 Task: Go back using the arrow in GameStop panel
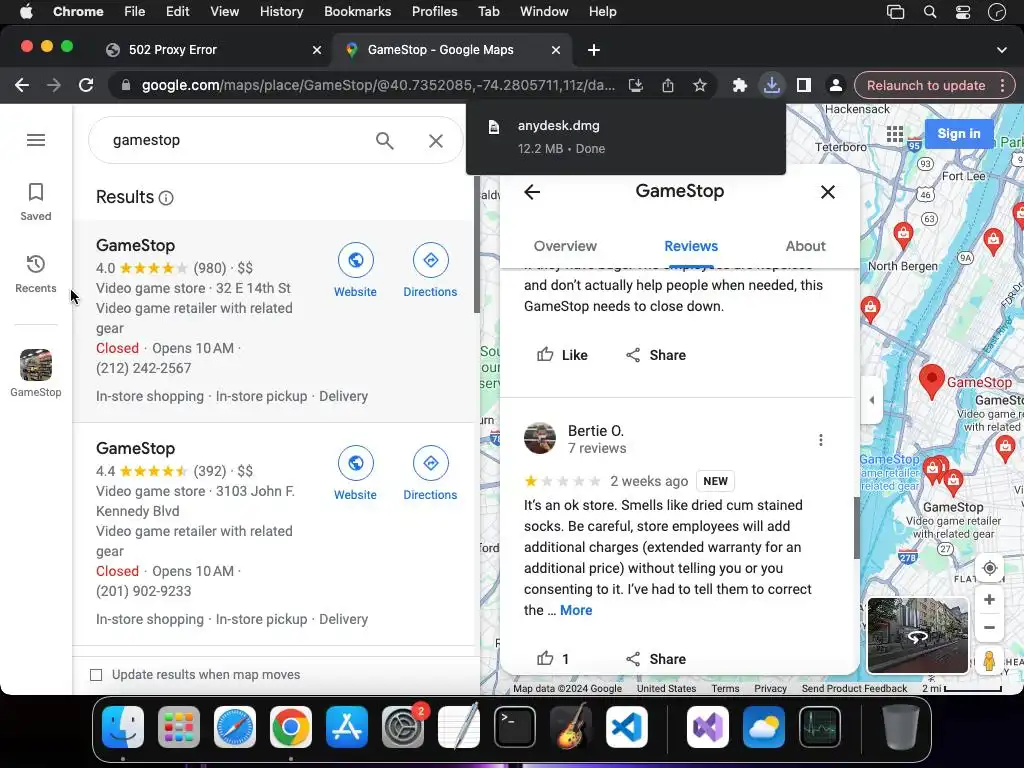[x=532, y=192]
